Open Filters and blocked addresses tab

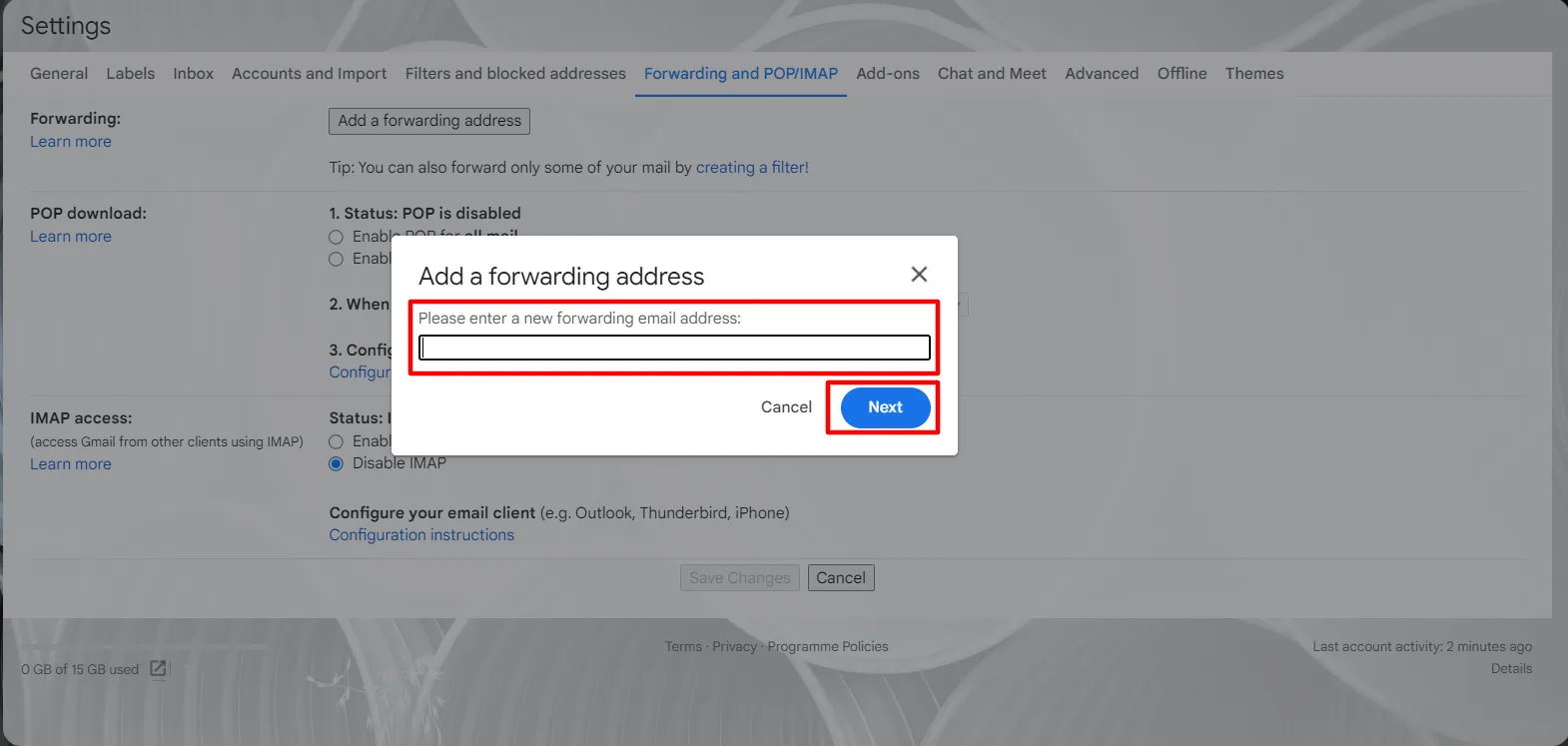515,74
